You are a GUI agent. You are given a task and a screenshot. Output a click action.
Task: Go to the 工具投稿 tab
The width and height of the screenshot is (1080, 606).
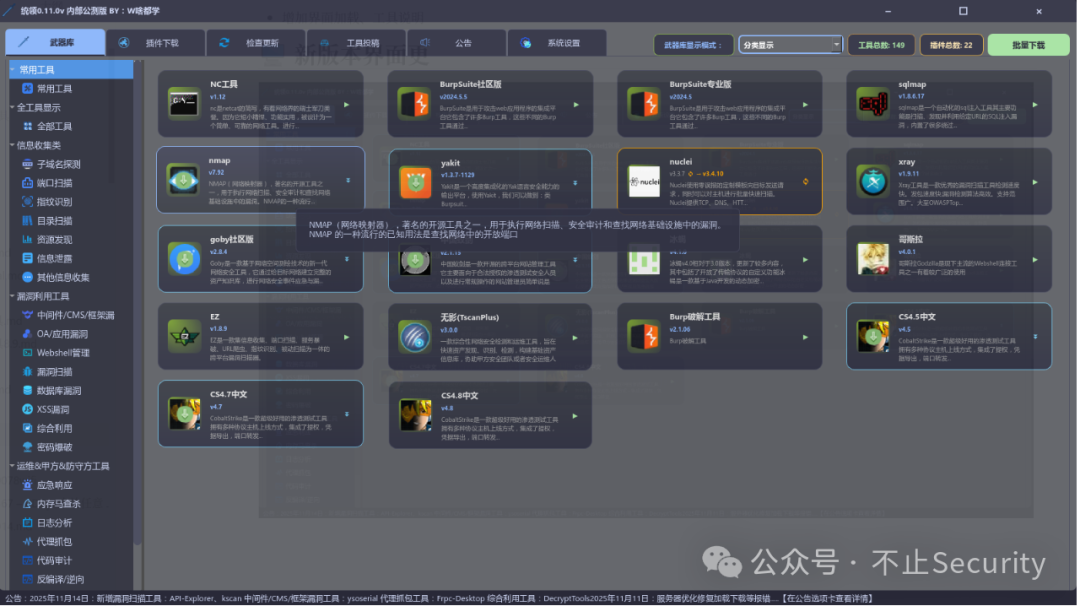[x=356, y=43]
